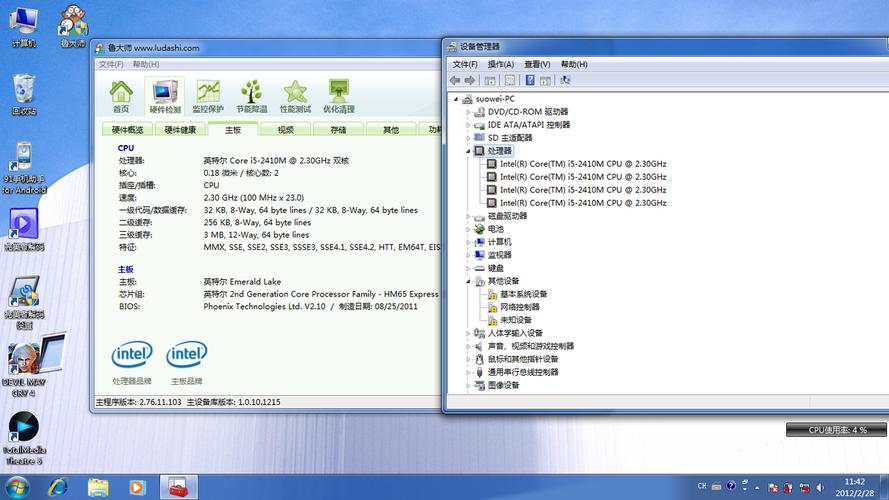
Task: Open the Devil May Cry 4 desktop shortcut
Action: (x=24, y=369)
